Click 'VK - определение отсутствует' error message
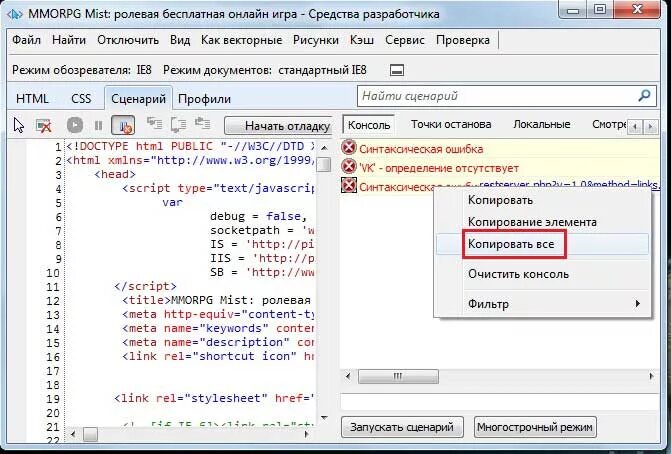Viewport: 671px width, 454px height. click(x=439, y=168)
